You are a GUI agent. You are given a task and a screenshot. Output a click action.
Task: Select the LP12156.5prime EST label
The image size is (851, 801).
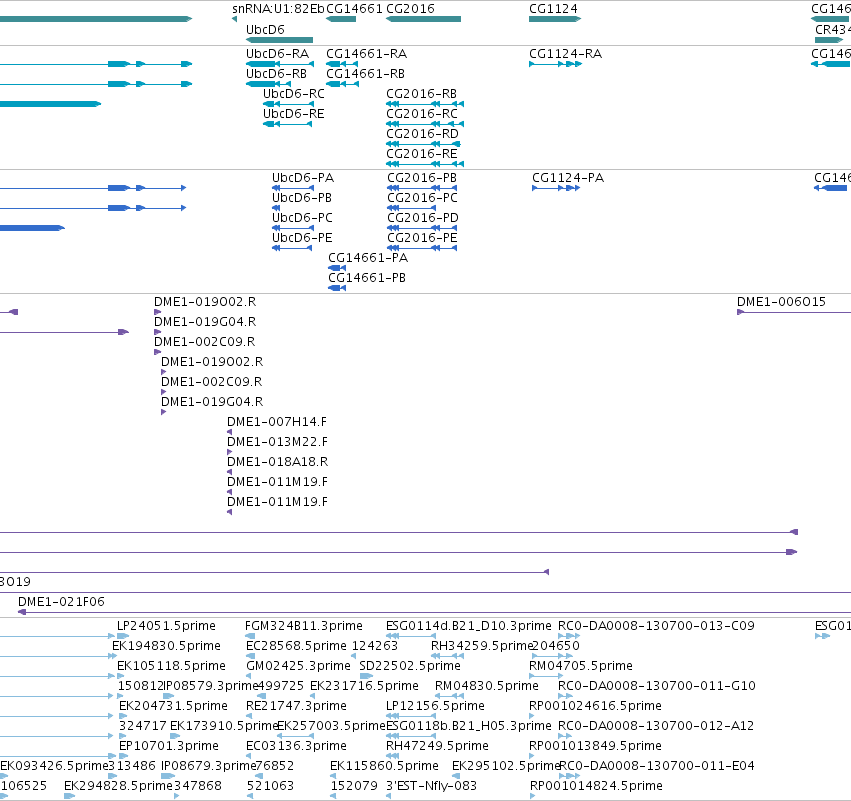(x=435, y=706)
